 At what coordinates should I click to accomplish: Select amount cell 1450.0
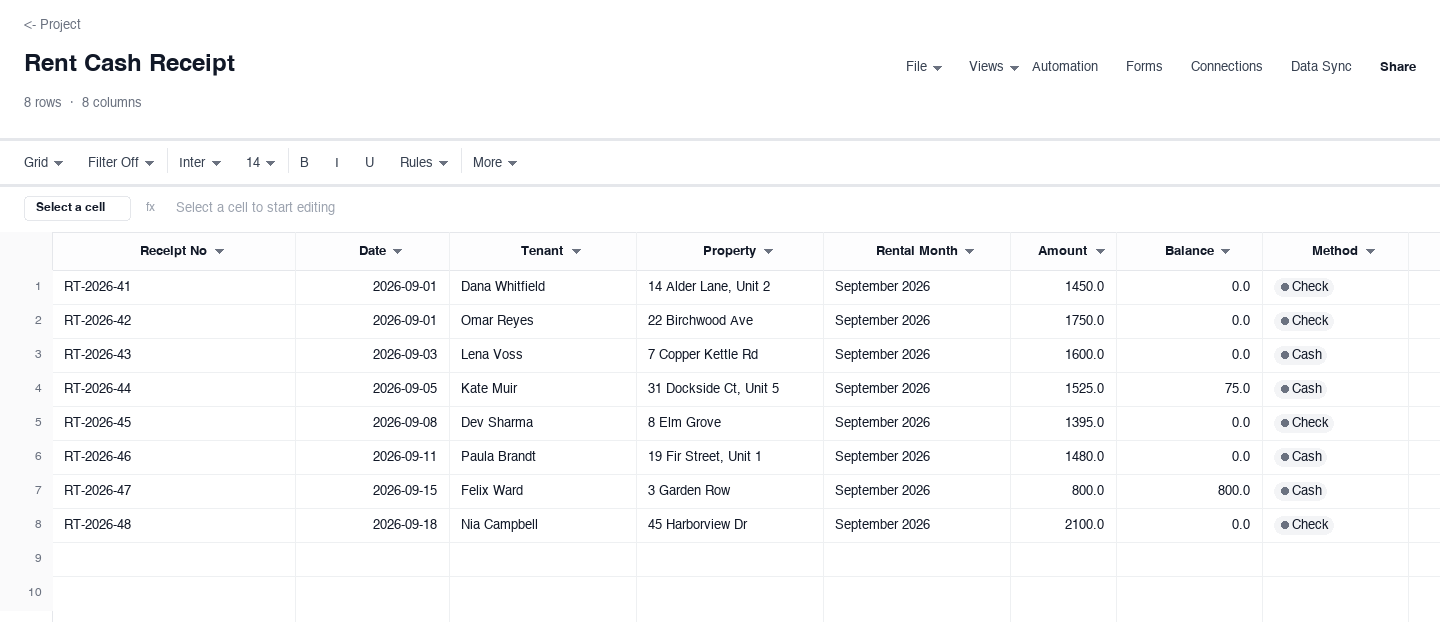(x=1064, y=287)
